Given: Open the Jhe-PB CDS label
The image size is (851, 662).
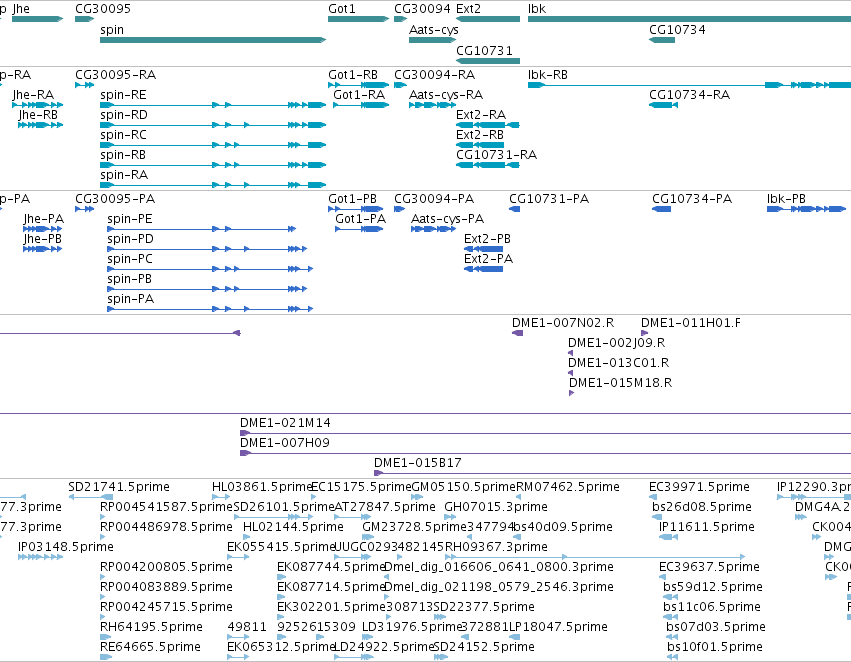Looking at the screenshot, I should [x=42, y=239].
